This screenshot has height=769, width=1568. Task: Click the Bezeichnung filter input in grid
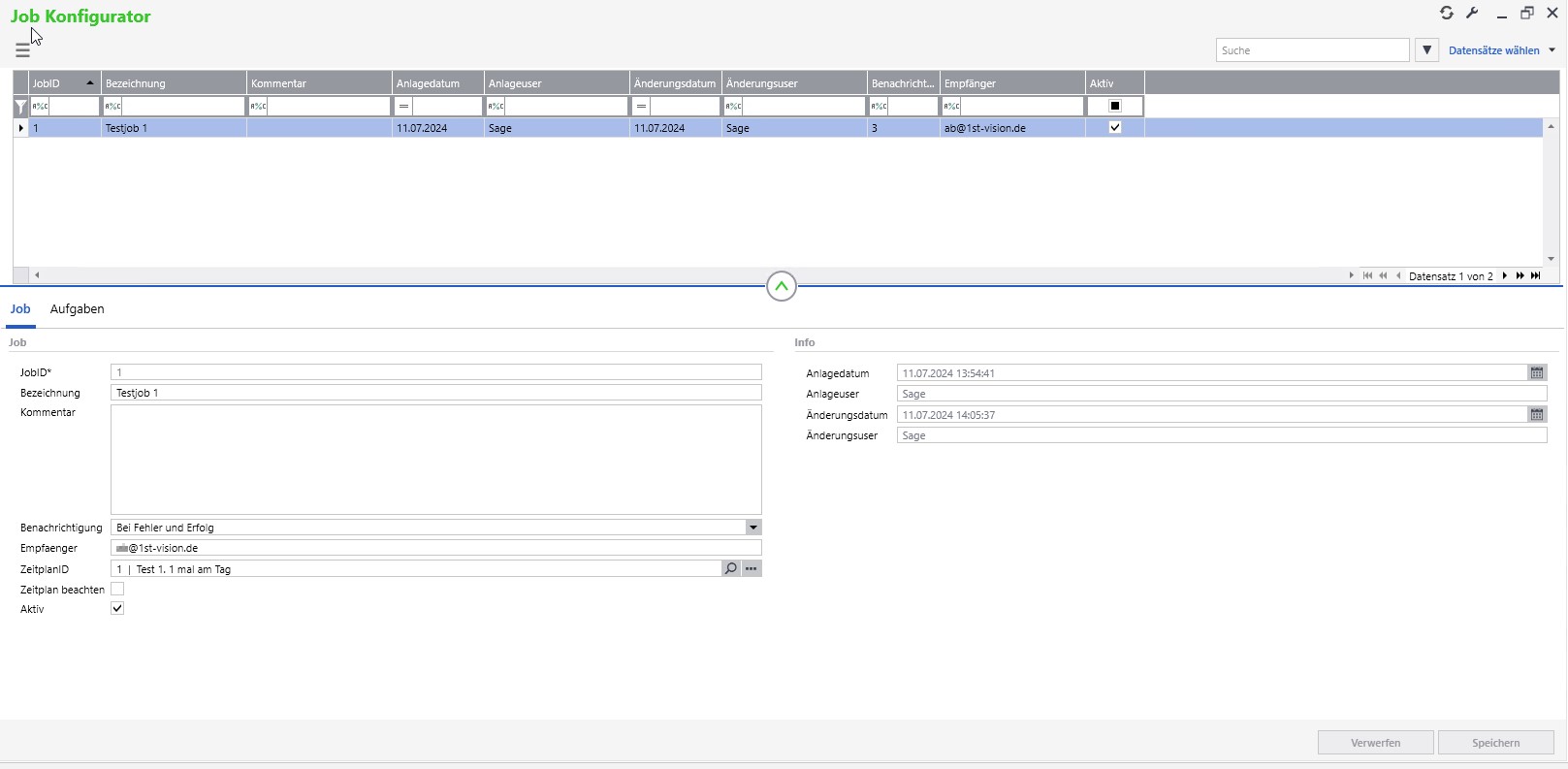[x=184, y=107]
